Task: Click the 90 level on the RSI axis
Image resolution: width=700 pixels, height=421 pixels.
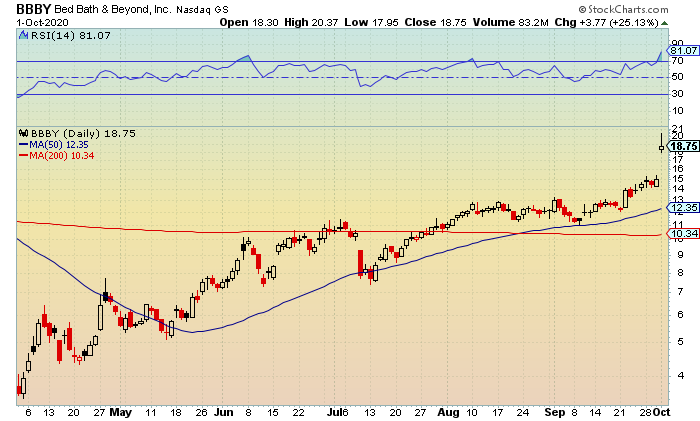Action: tap(678, 43)
